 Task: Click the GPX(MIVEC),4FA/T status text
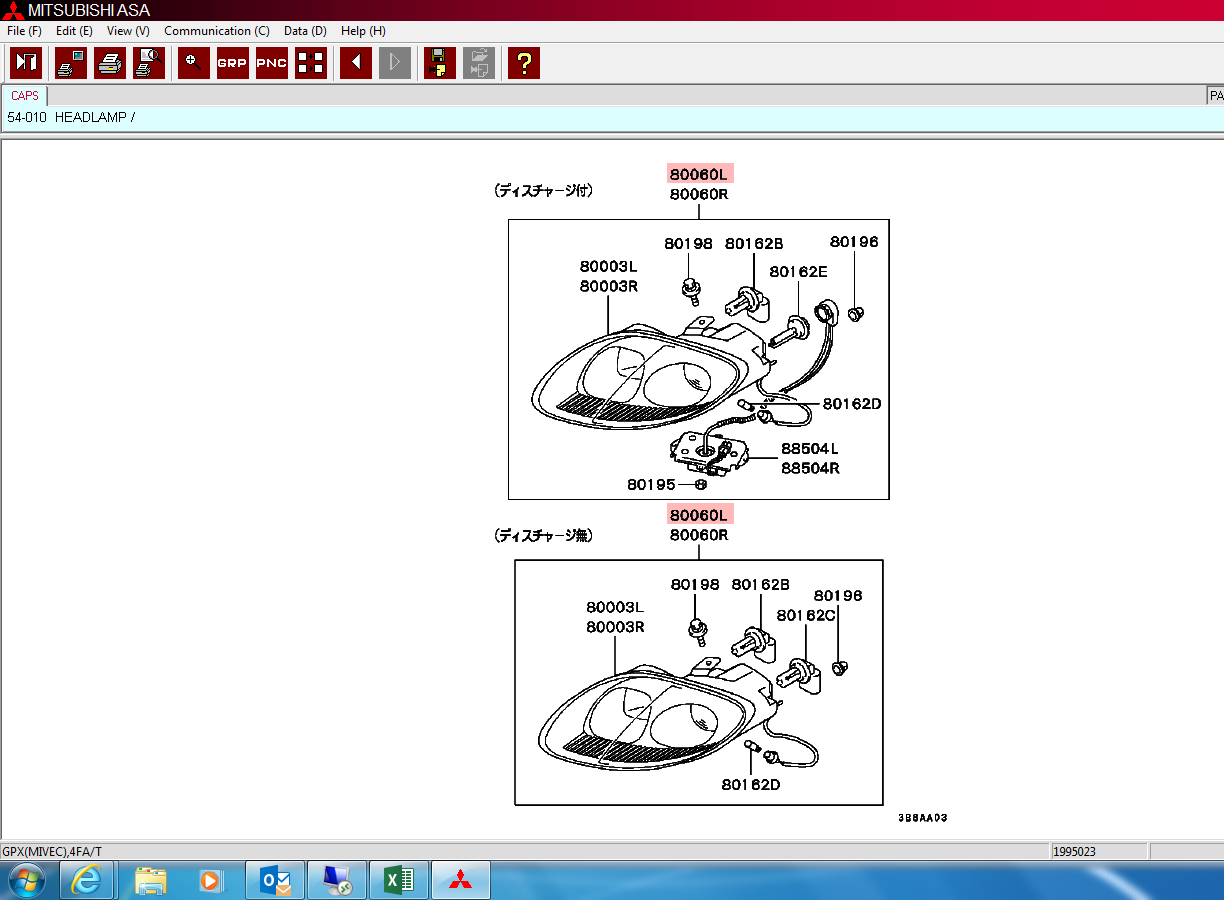click(x=52, y=852)
